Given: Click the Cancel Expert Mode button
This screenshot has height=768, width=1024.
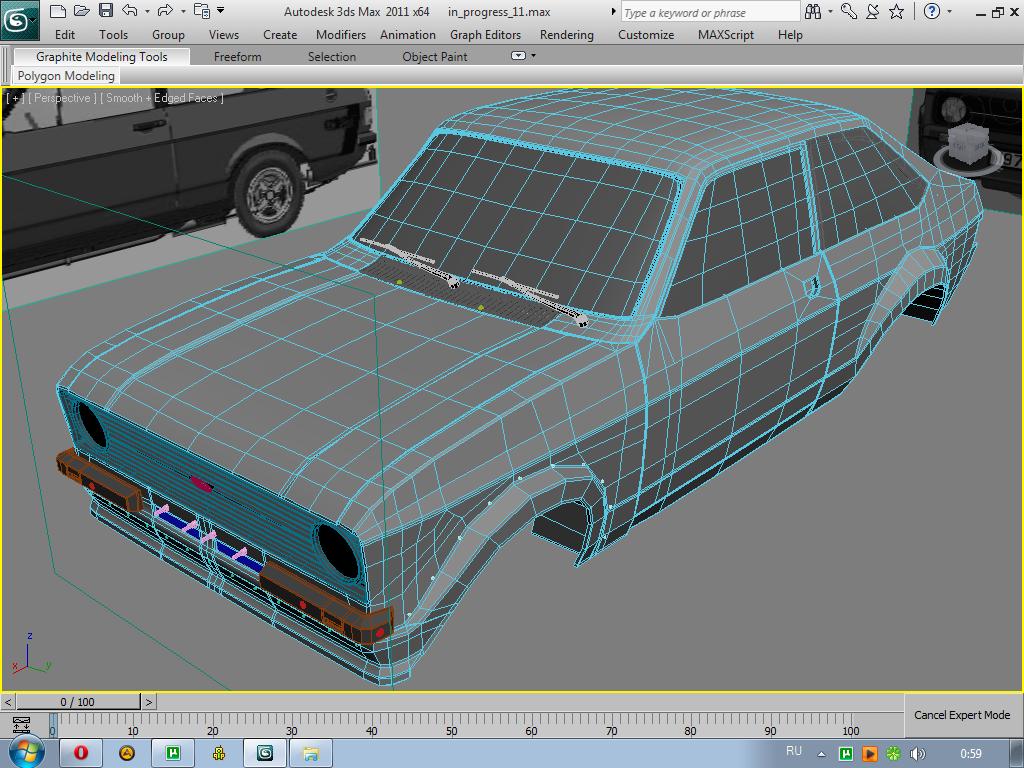Looking at the screenshot, I should click(x=962, y=715).
